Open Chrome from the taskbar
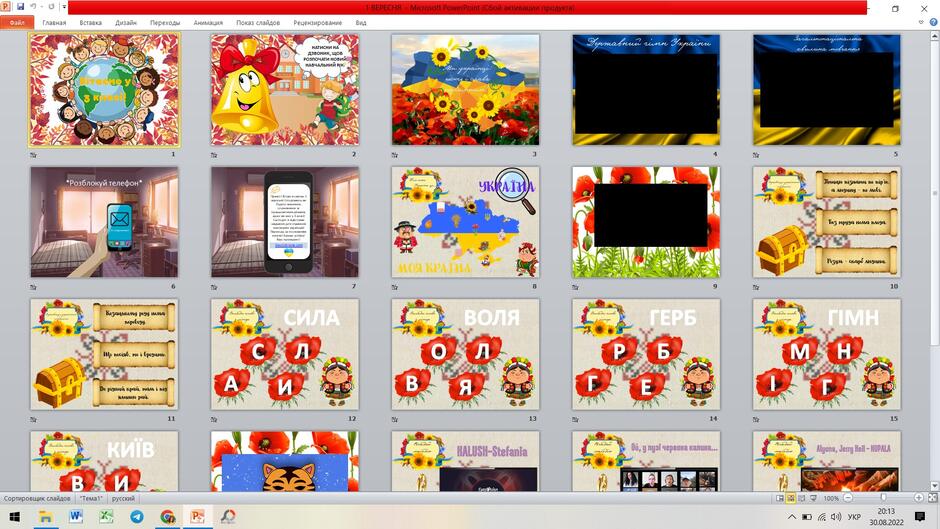This screenshot has width=940, height=529. click(167, 516)
